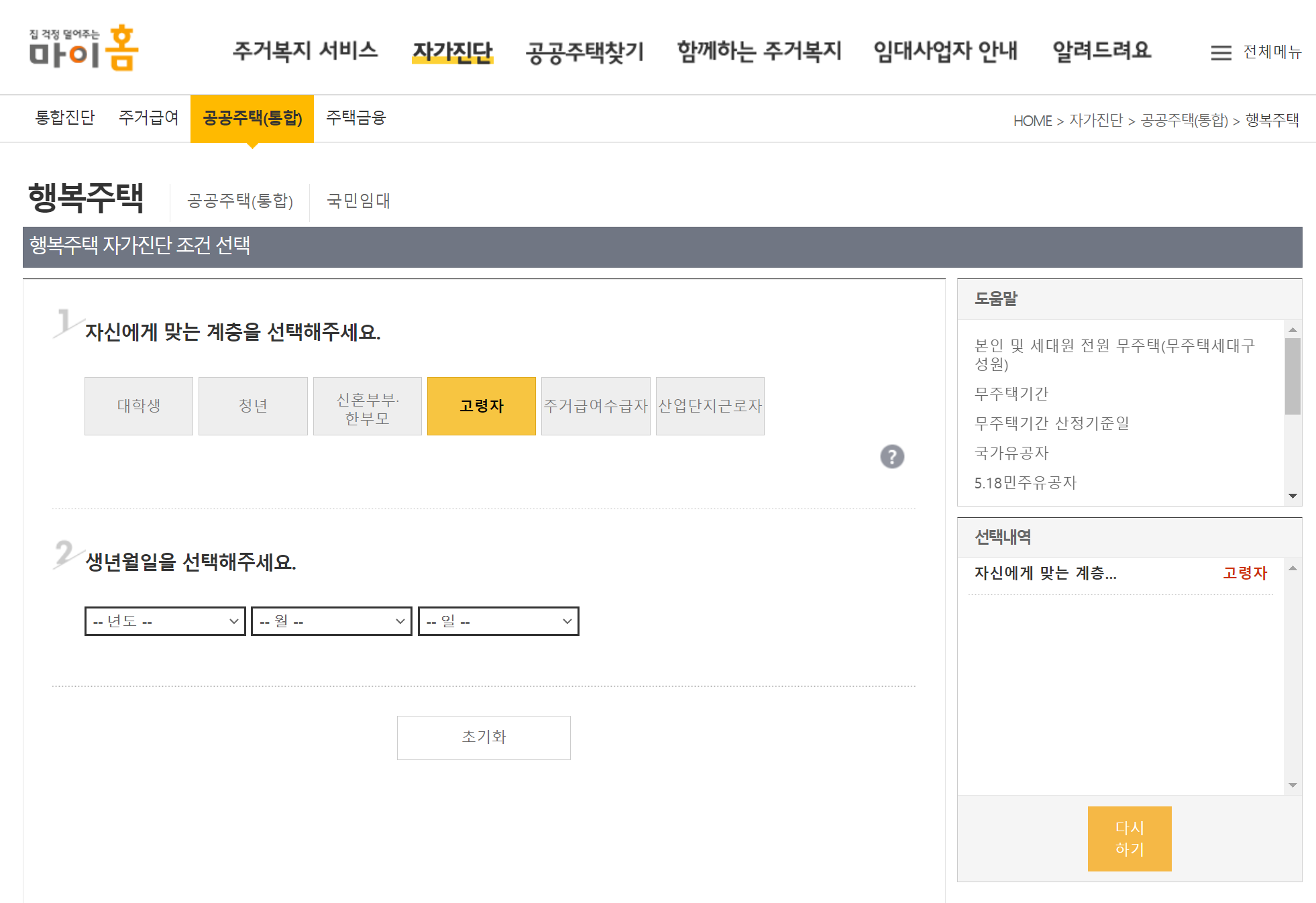
Task: Open the 공공주택찾기 navigation menu
Action: tap(585, 51)
